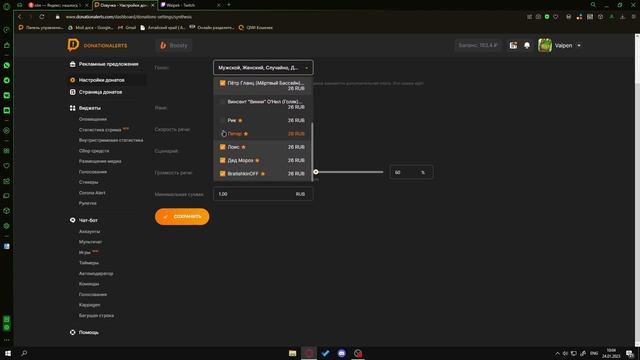The width and height of the screenshot is (640, 360).
Task: Click the Виджеты section heading
Action: coord(89,108)
